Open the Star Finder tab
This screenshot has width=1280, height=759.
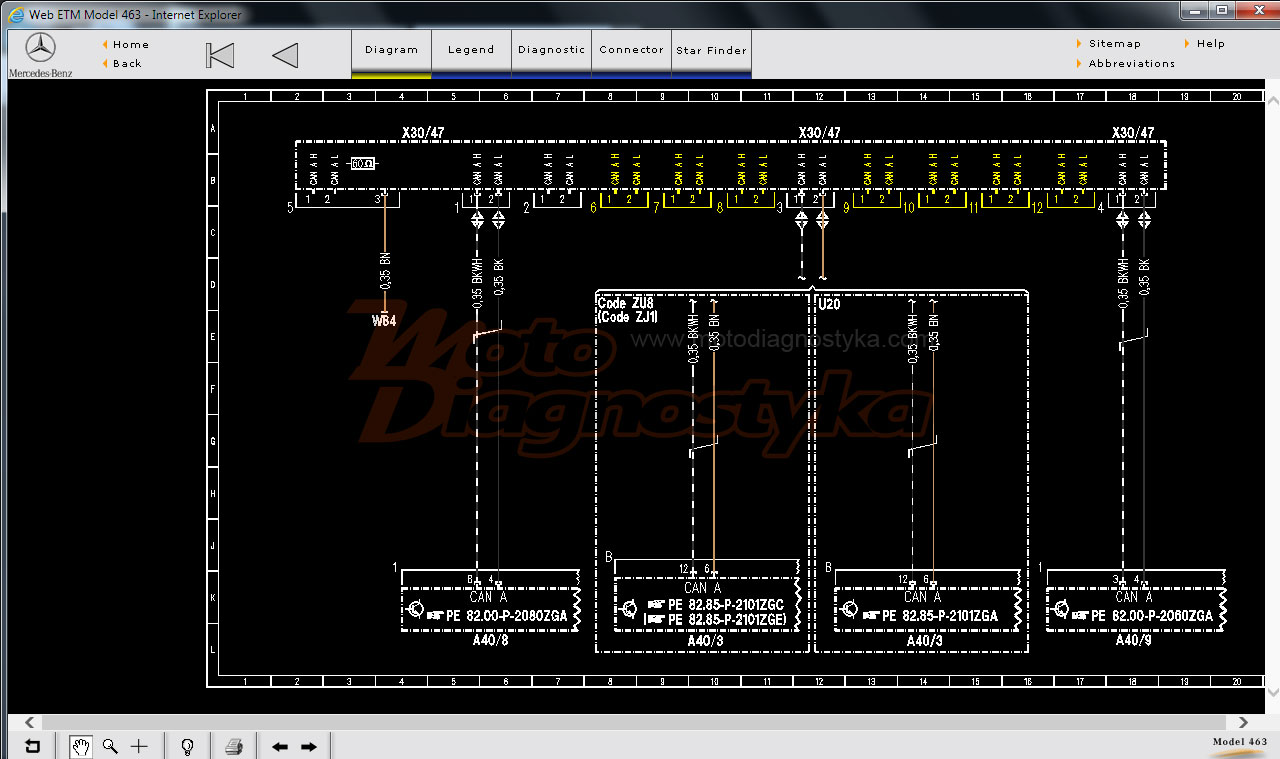711,50
